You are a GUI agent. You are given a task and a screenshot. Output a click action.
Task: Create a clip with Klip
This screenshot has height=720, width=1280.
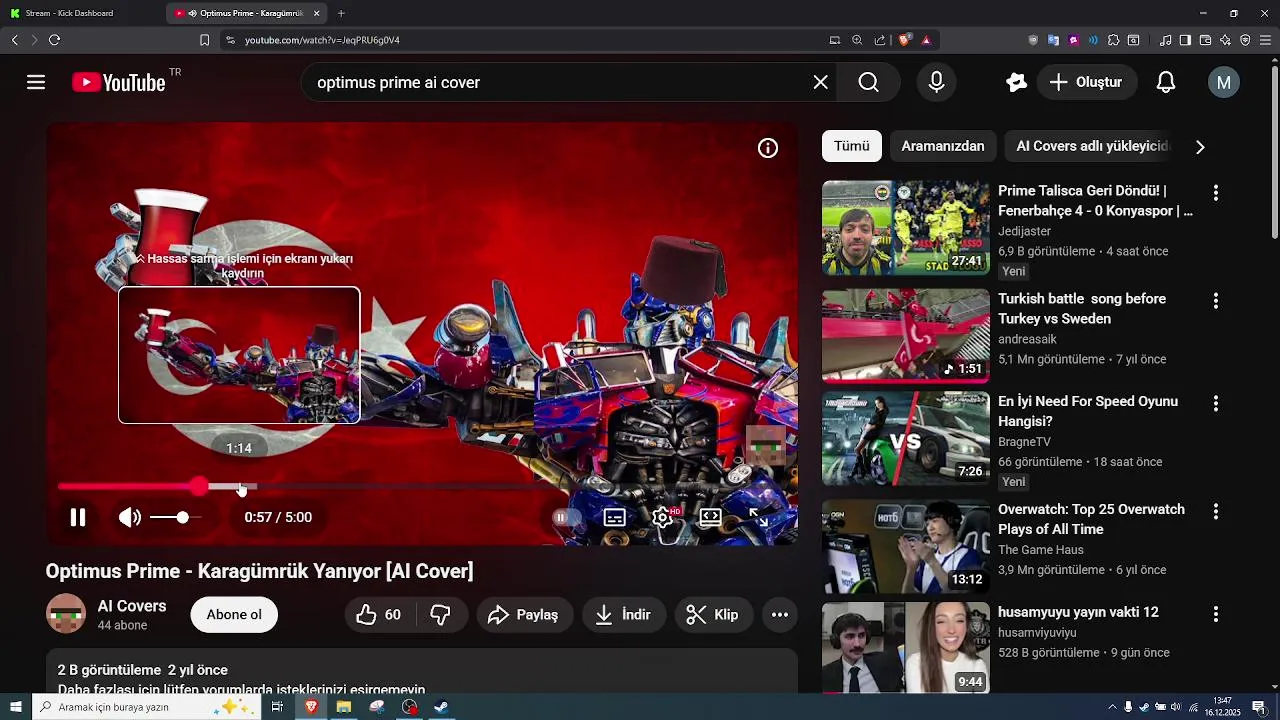click(713, 615)
